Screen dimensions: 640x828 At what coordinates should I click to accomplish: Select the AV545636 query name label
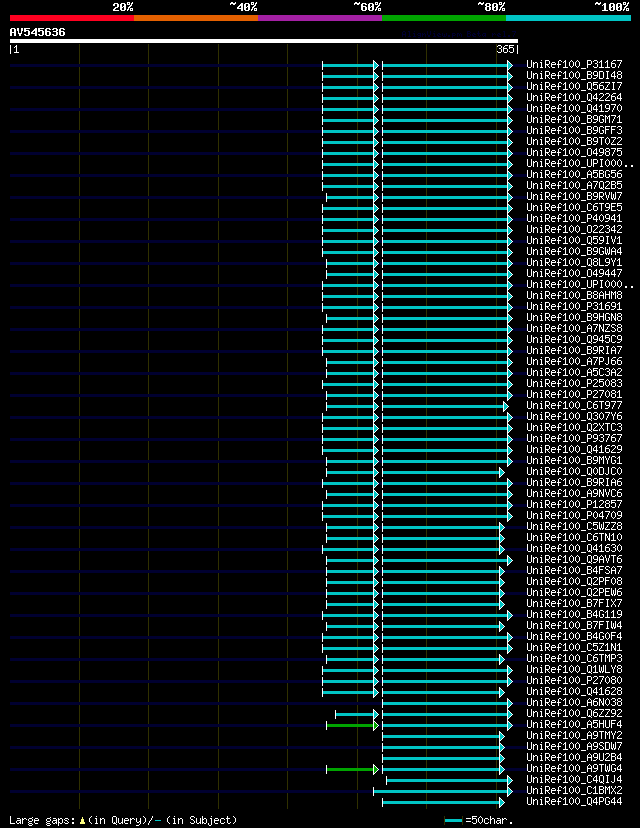click(37, 32)
